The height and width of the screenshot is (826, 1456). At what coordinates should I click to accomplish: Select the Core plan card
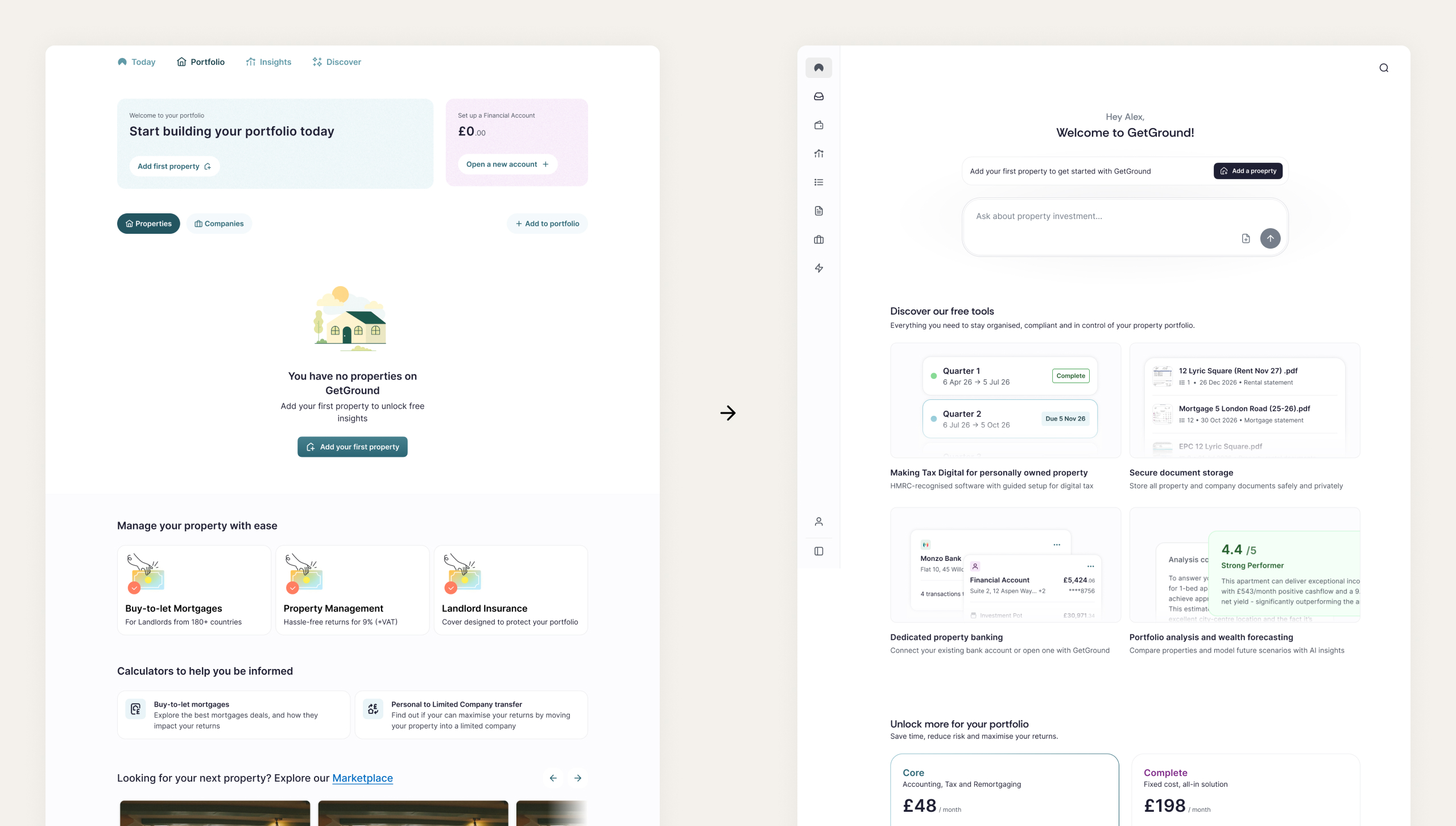point(1004,790)
